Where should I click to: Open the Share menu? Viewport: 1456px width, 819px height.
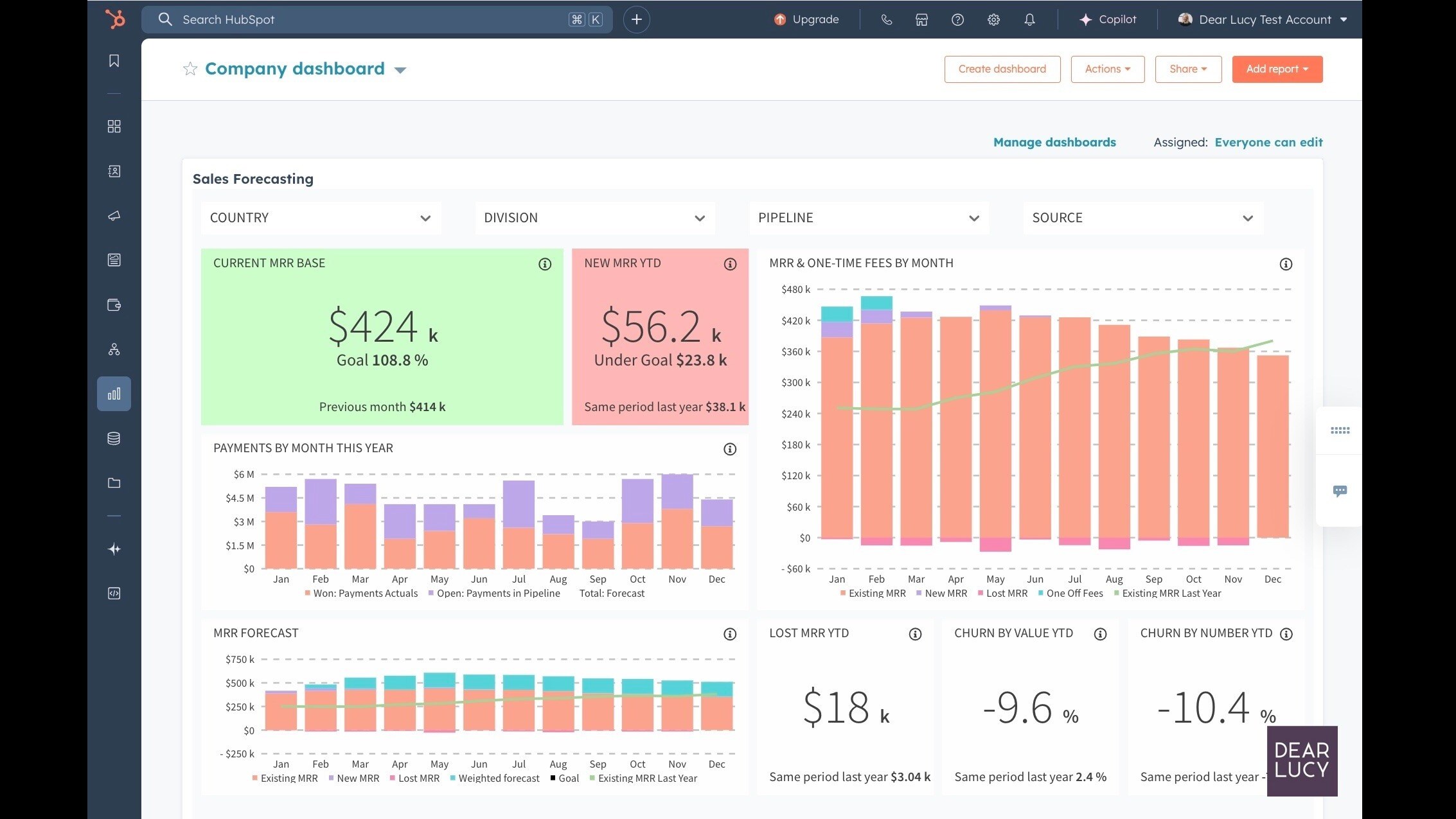tap(1187, 69)
